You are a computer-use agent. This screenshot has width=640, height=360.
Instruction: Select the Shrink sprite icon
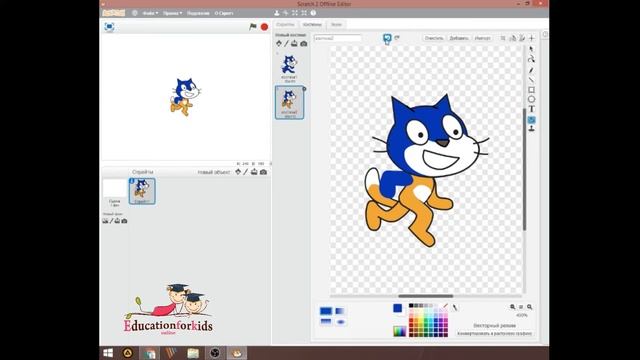[x=304, y=13]
